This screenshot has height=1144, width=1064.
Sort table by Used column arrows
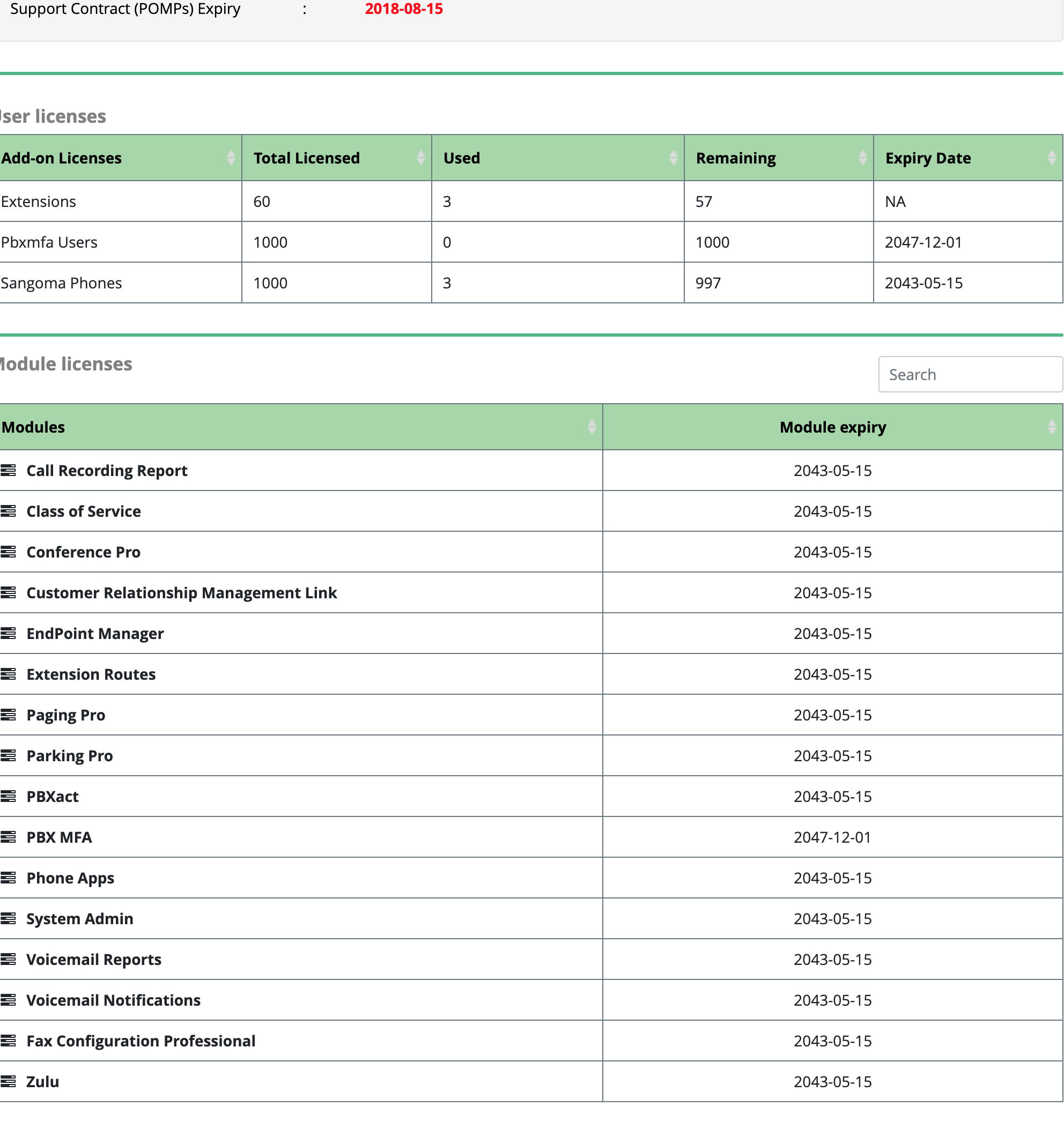(x=674, y=158)
